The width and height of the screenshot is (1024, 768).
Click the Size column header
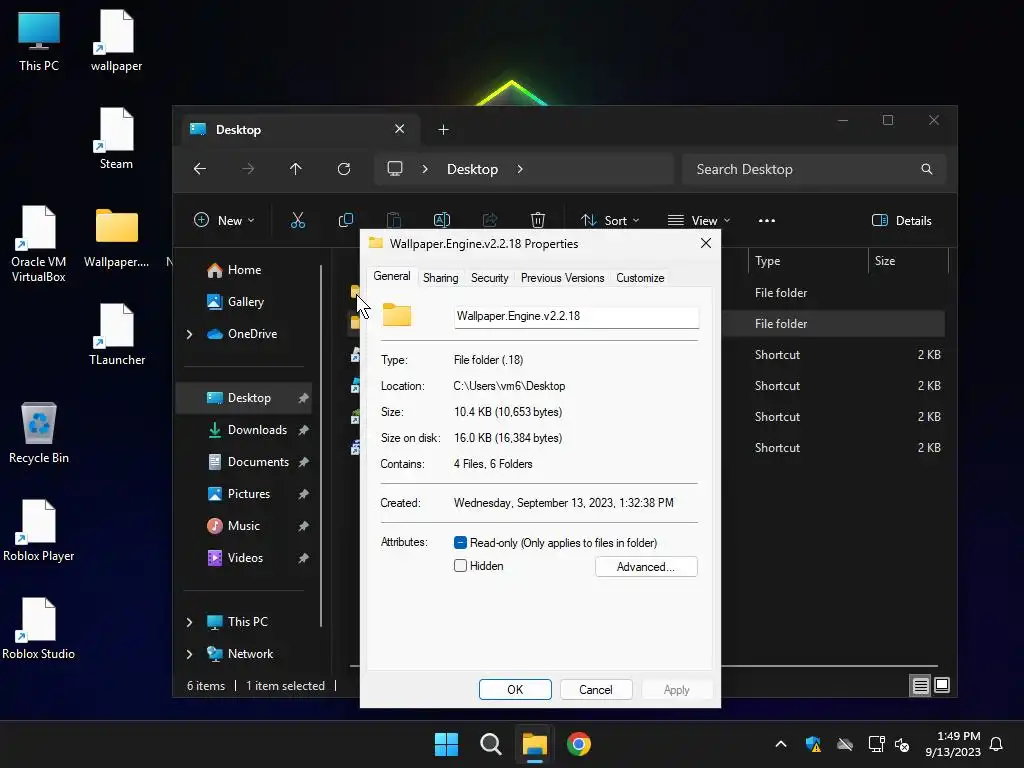click(908, 261)
